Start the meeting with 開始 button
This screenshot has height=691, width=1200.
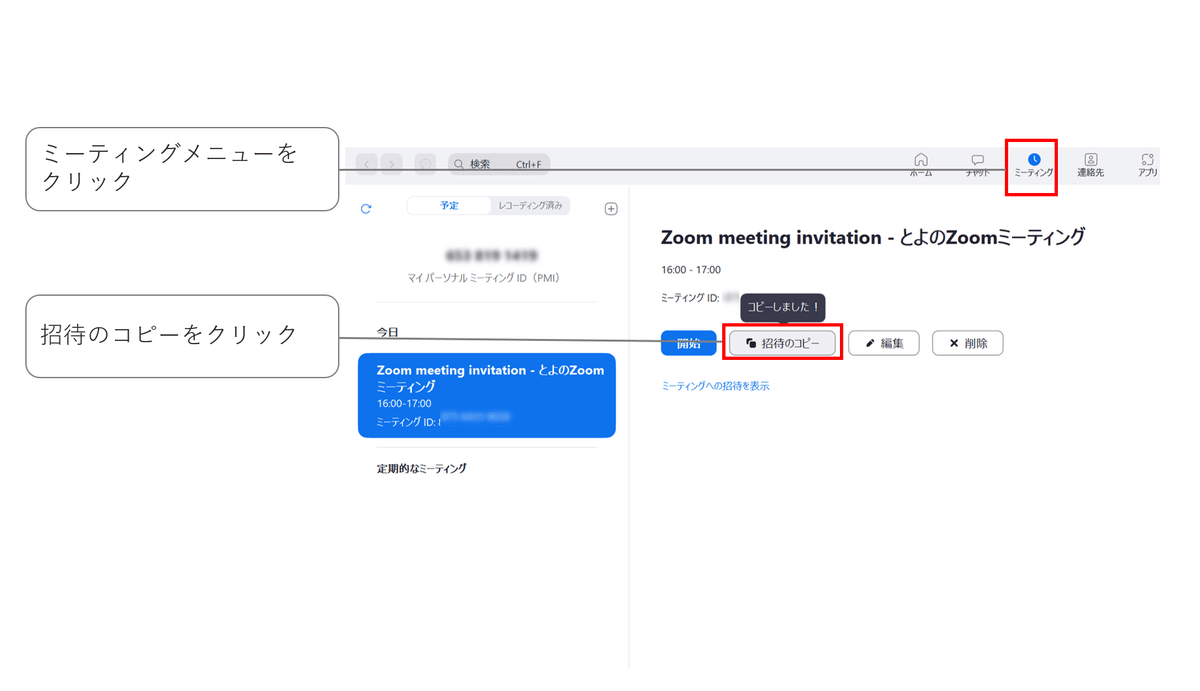pyautogui.click(x=689, y=343)
